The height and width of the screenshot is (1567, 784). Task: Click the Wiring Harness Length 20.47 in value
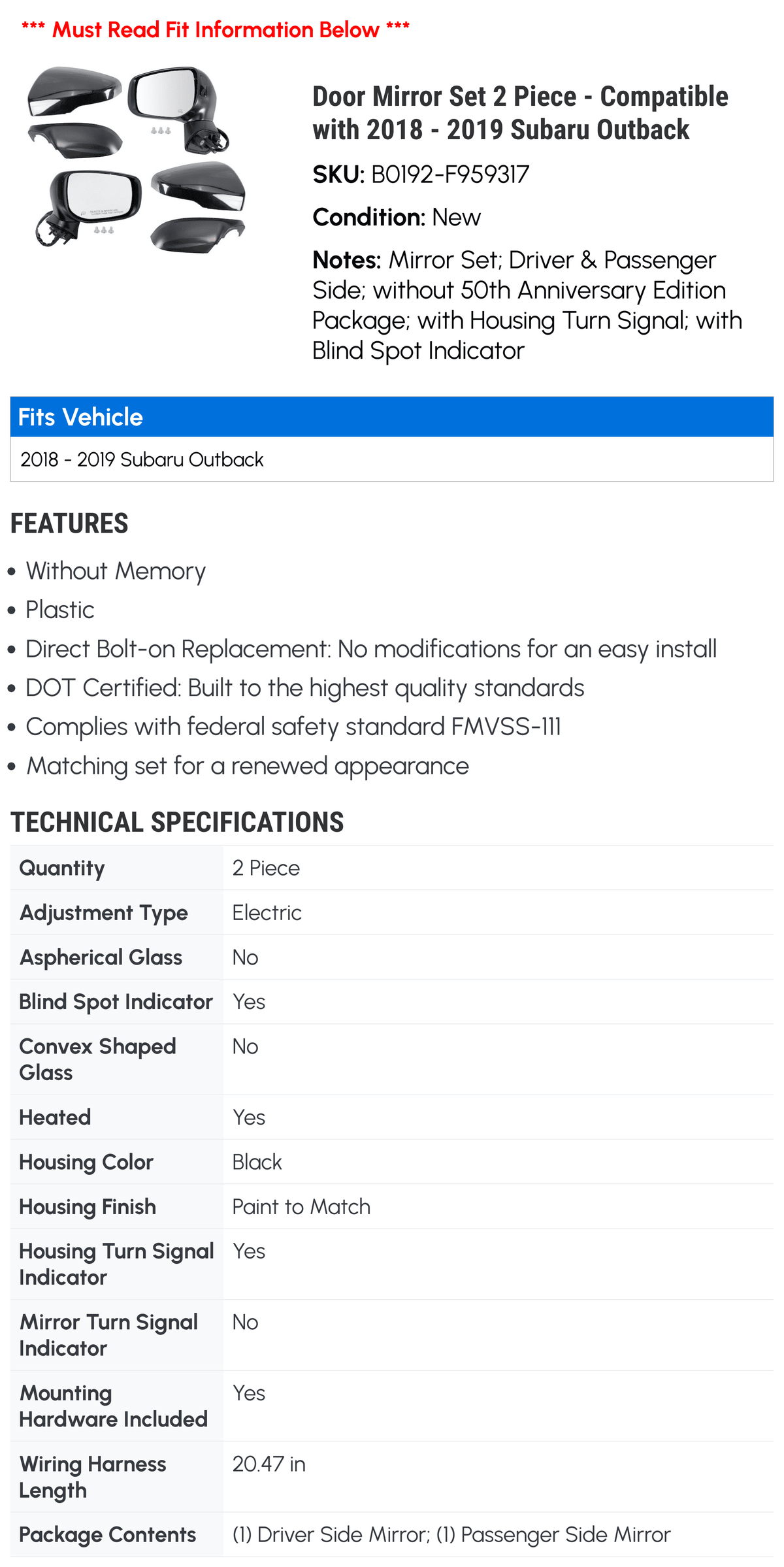coord(269,1464)
